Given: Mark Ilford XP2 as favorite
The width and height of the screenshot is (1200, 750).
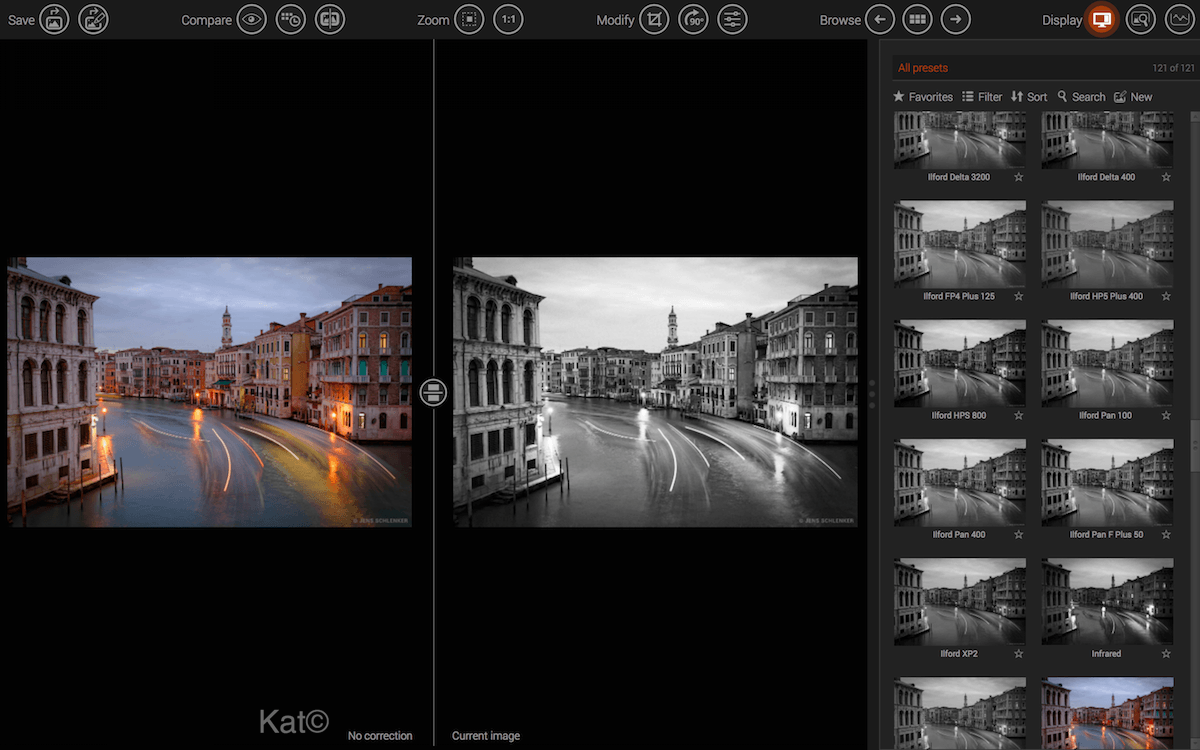Looking at the screenshot, I should point(1019,653).
